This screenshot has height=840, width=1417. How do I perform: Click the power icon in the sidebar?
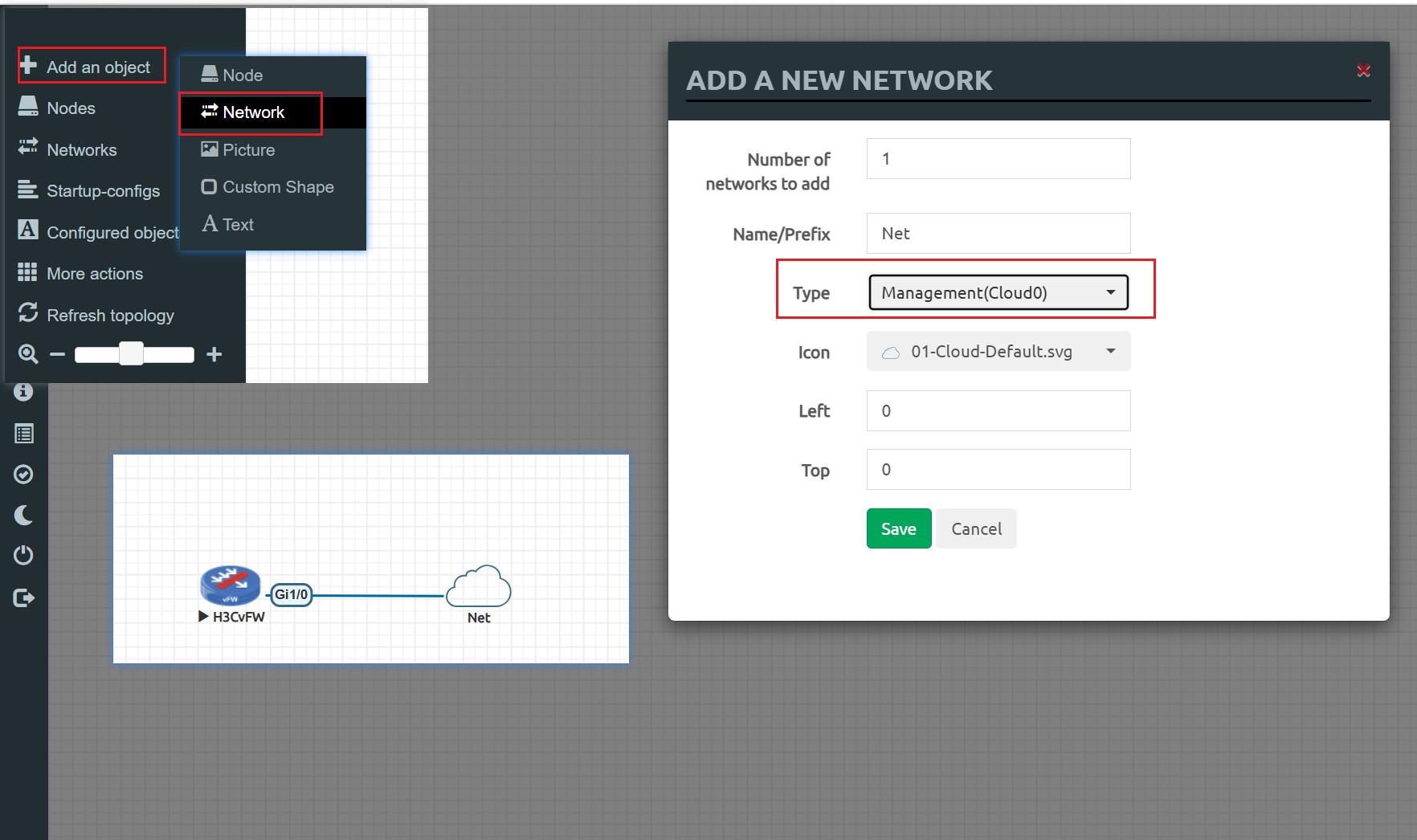pyautogui.click(x=24, y=555)
